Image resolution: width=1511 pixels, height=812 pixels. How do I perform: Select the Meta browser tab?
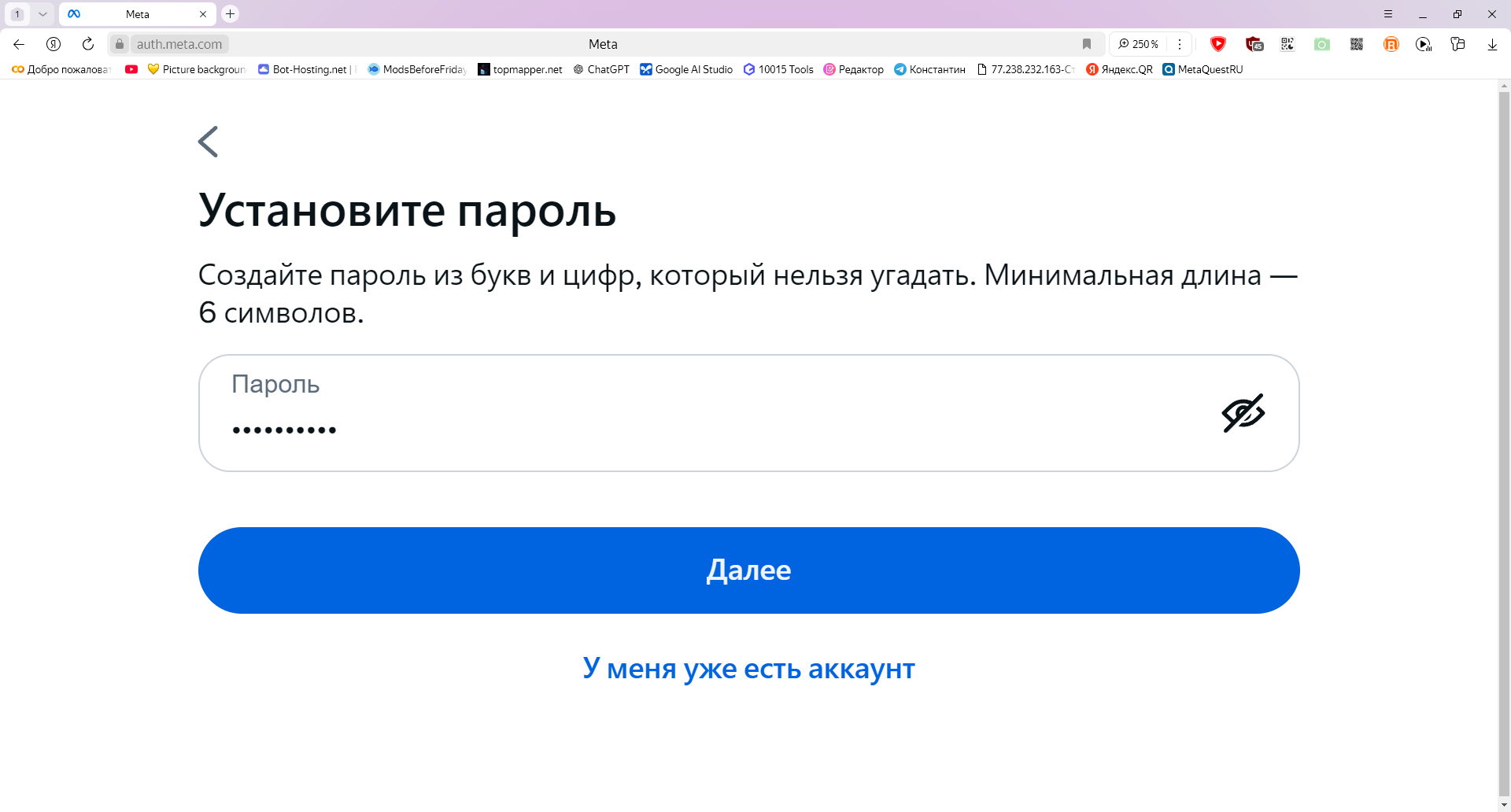click(138, 13)
